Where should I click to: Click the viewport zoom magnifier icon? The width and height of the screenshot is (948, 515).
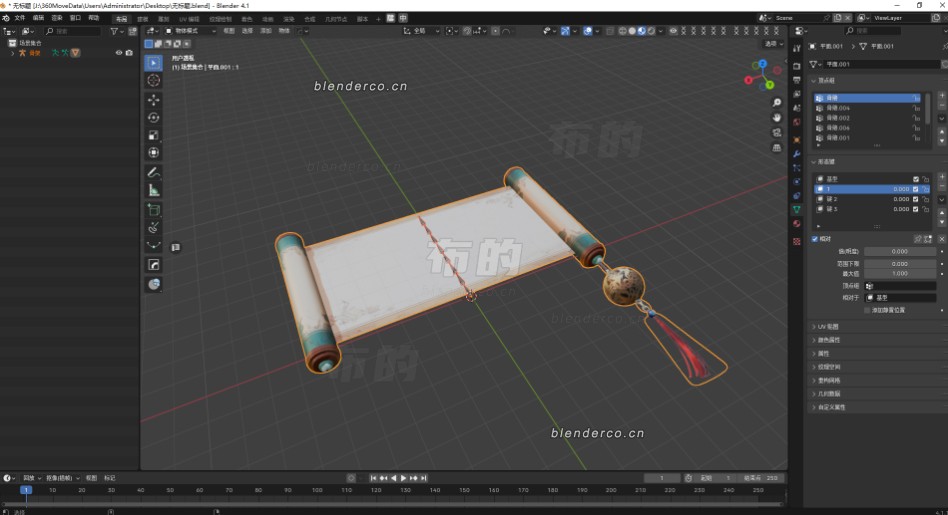[776, 103]
